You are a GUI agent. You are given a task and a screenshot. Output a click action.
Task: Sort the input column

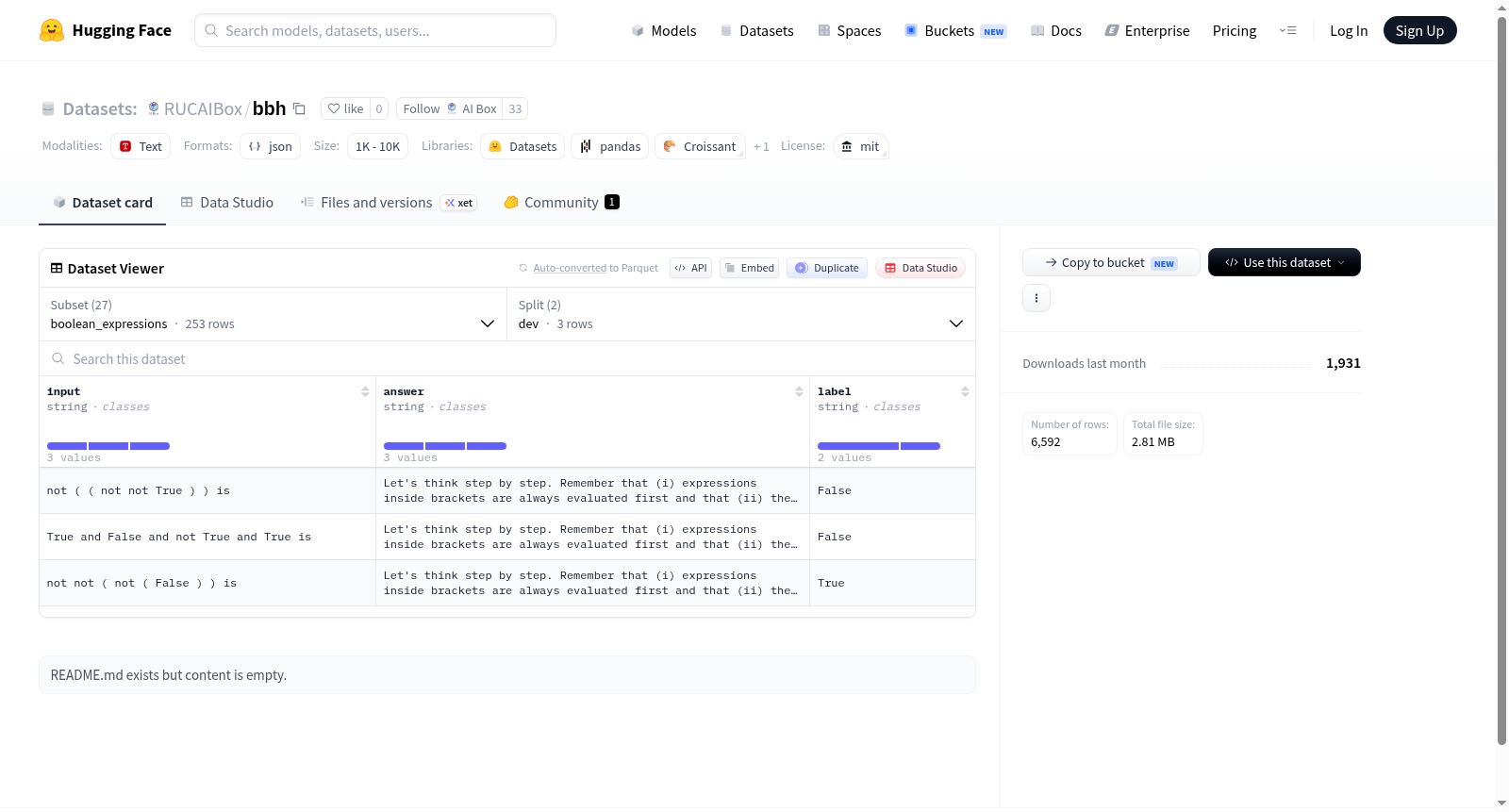tap(365, 391)
